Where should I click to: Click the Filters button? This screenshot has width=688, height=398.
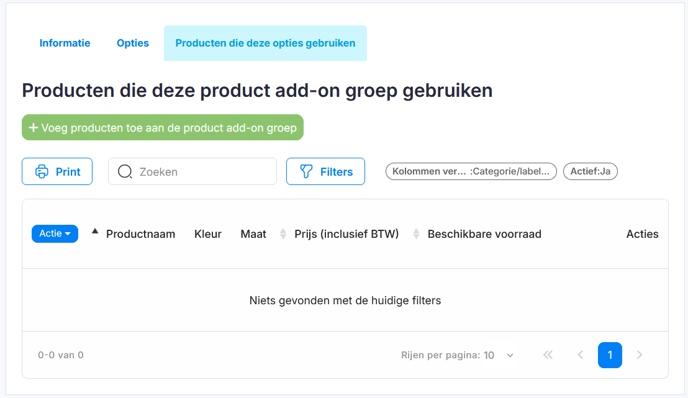326,172
